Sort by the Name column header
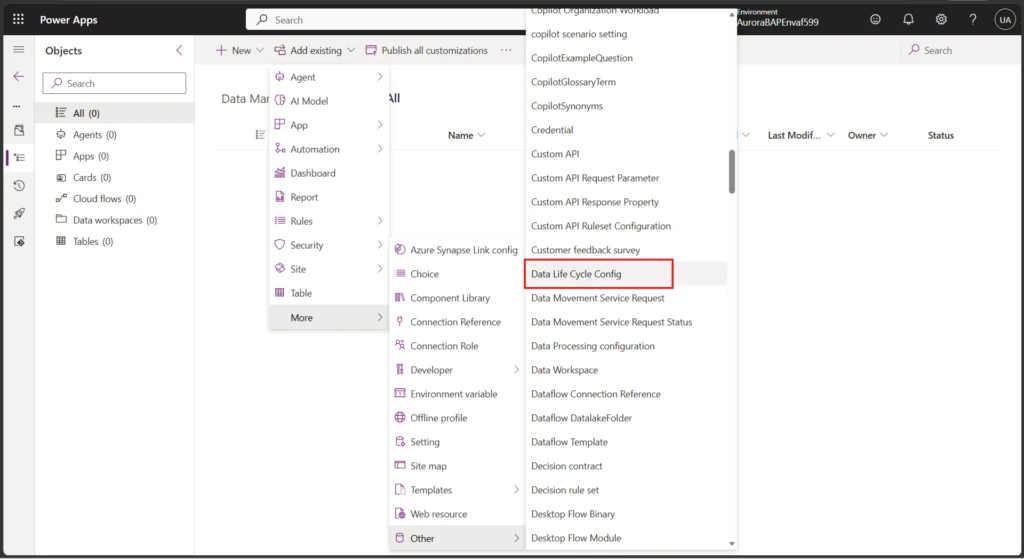The width and height of the screenshot is (1024, 559). coord(466,135)
